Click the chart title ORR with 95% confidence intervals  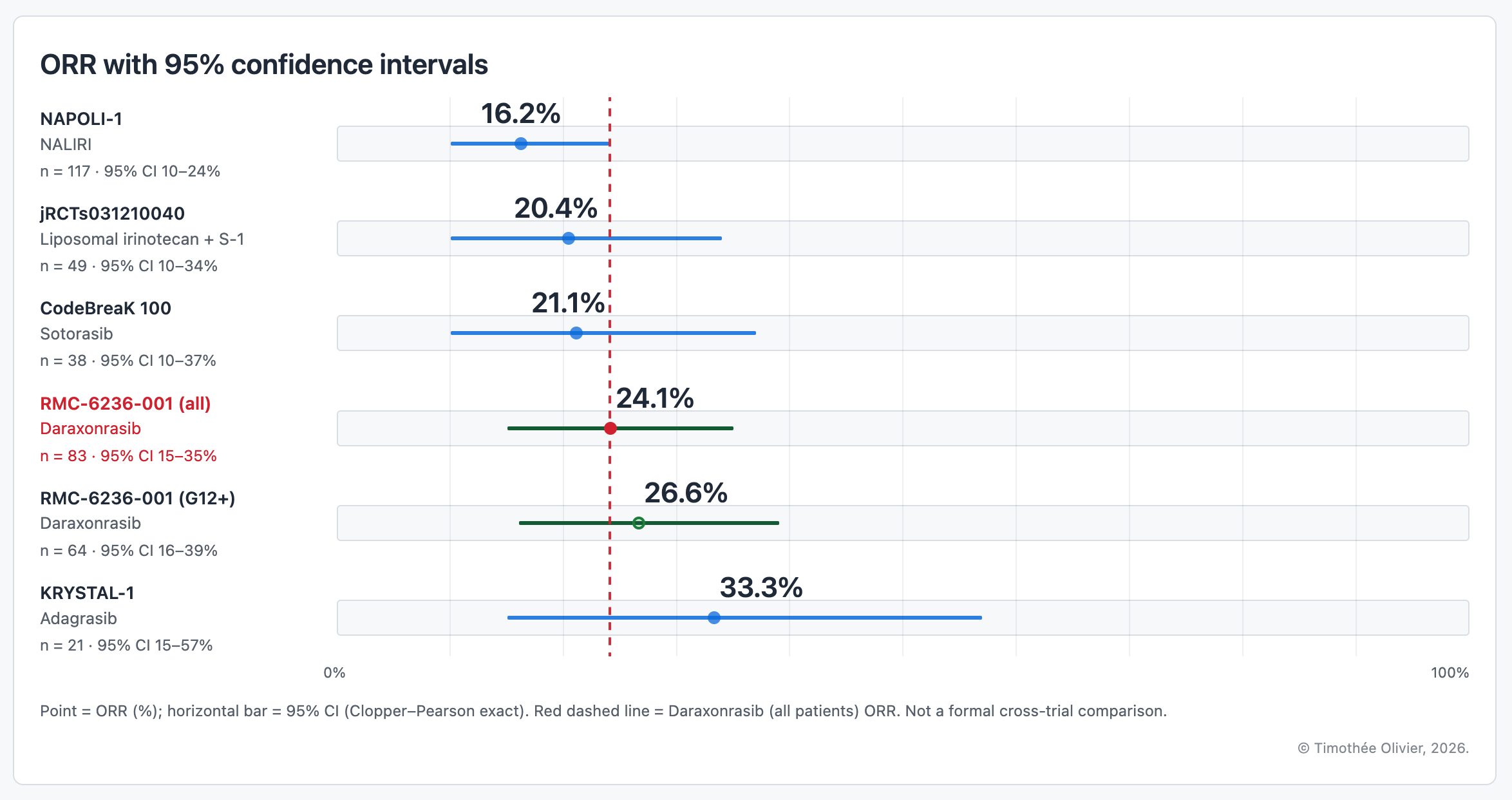click(x=264, y=65)
